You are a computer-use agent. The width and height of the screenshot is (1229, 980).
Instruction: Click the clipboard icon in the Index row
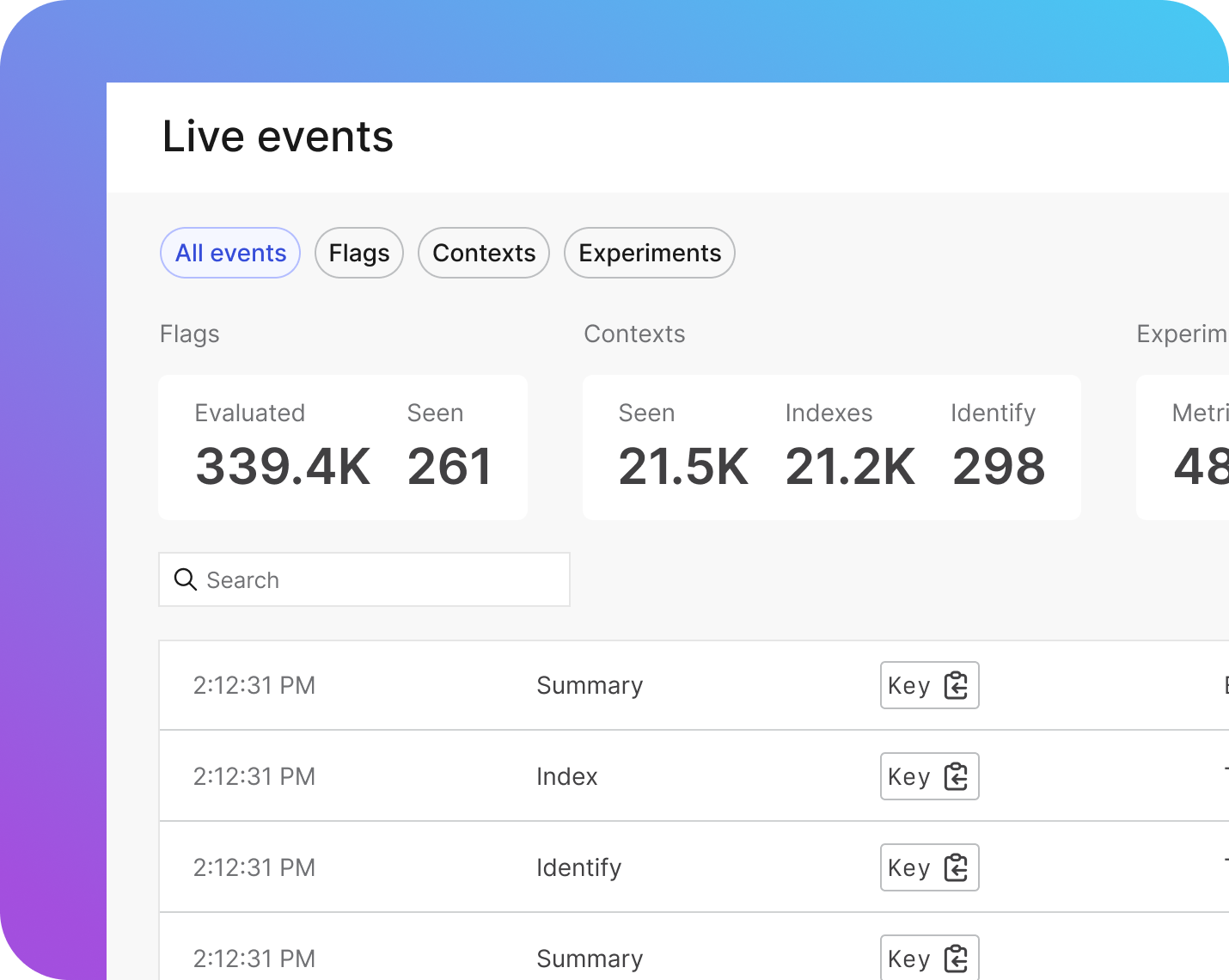956,776
